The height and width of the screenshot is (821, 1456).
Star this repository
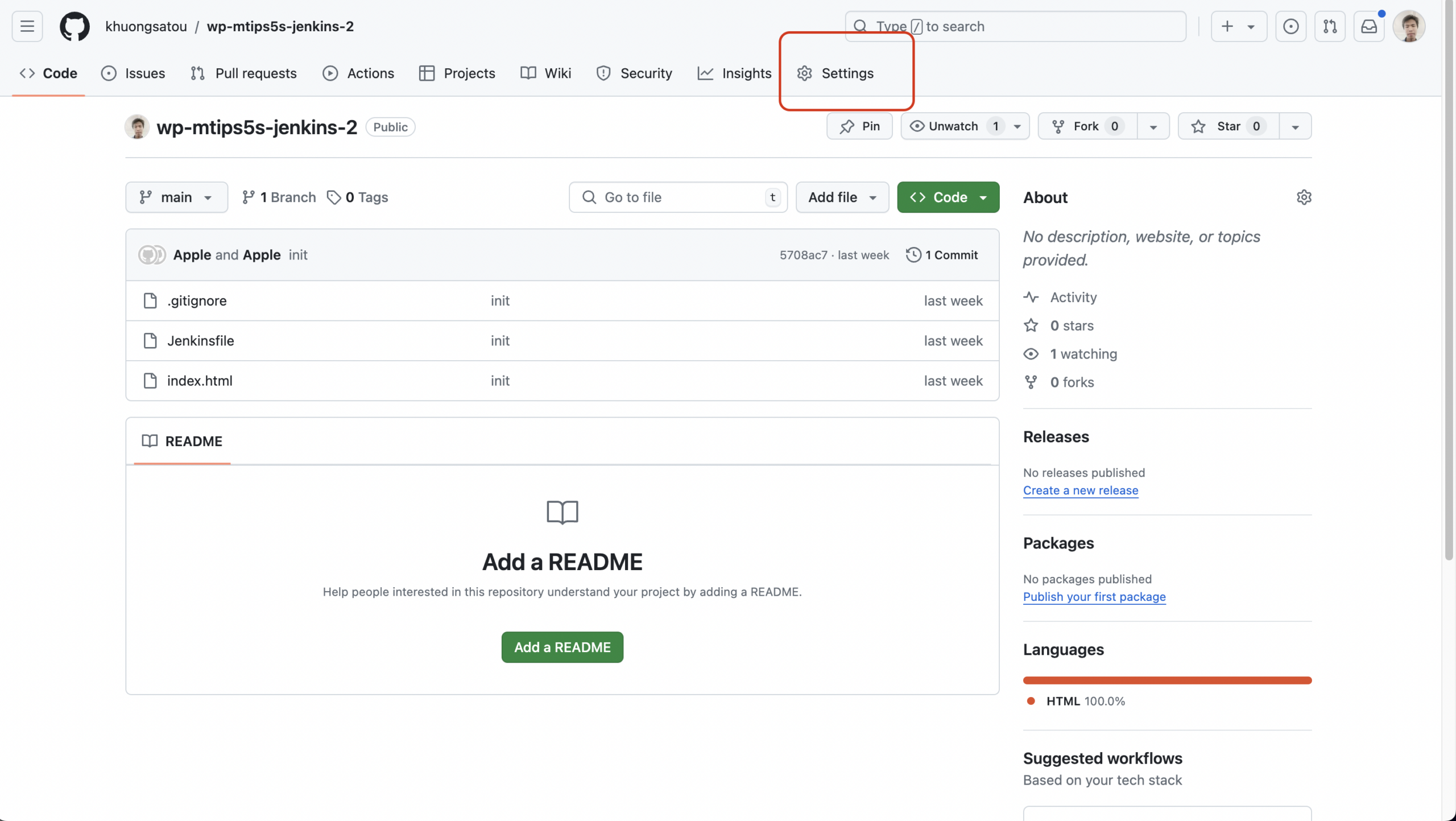click(1228, 126)
